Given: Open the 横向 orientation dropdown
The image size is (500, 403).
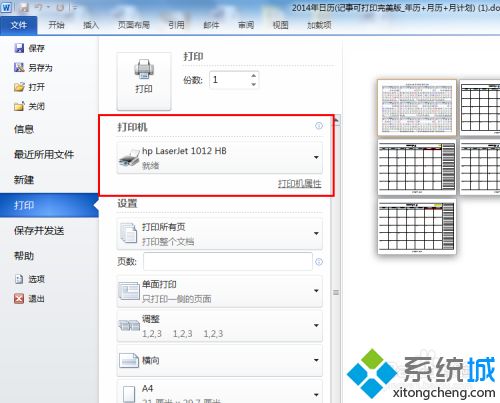Looking at the screenshot, I should (x=220, y=360).
